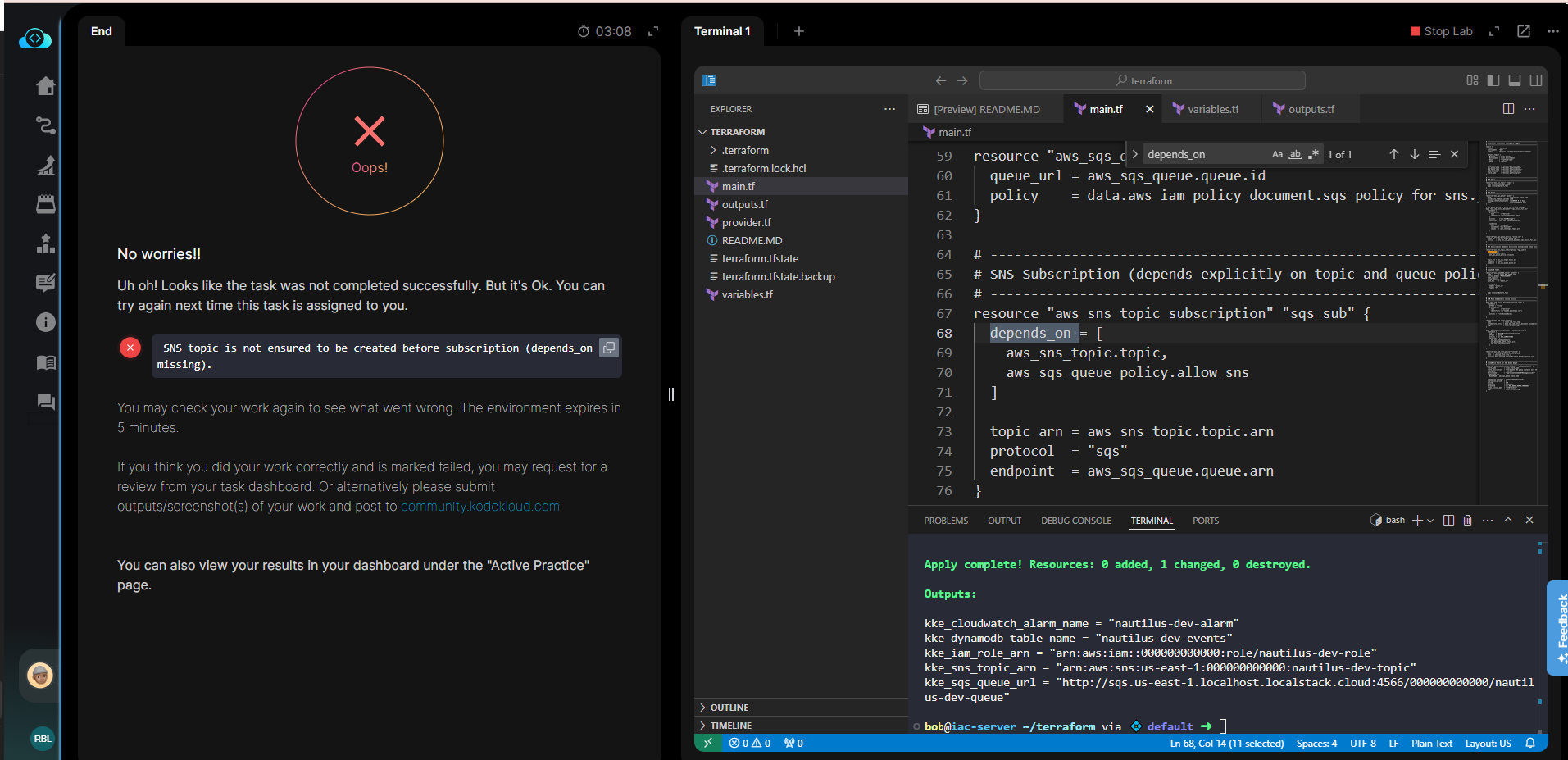Viewport: 1568px width, 760px height.
Task: Kill terminal with the trash icon
Action: [1467, 521]
